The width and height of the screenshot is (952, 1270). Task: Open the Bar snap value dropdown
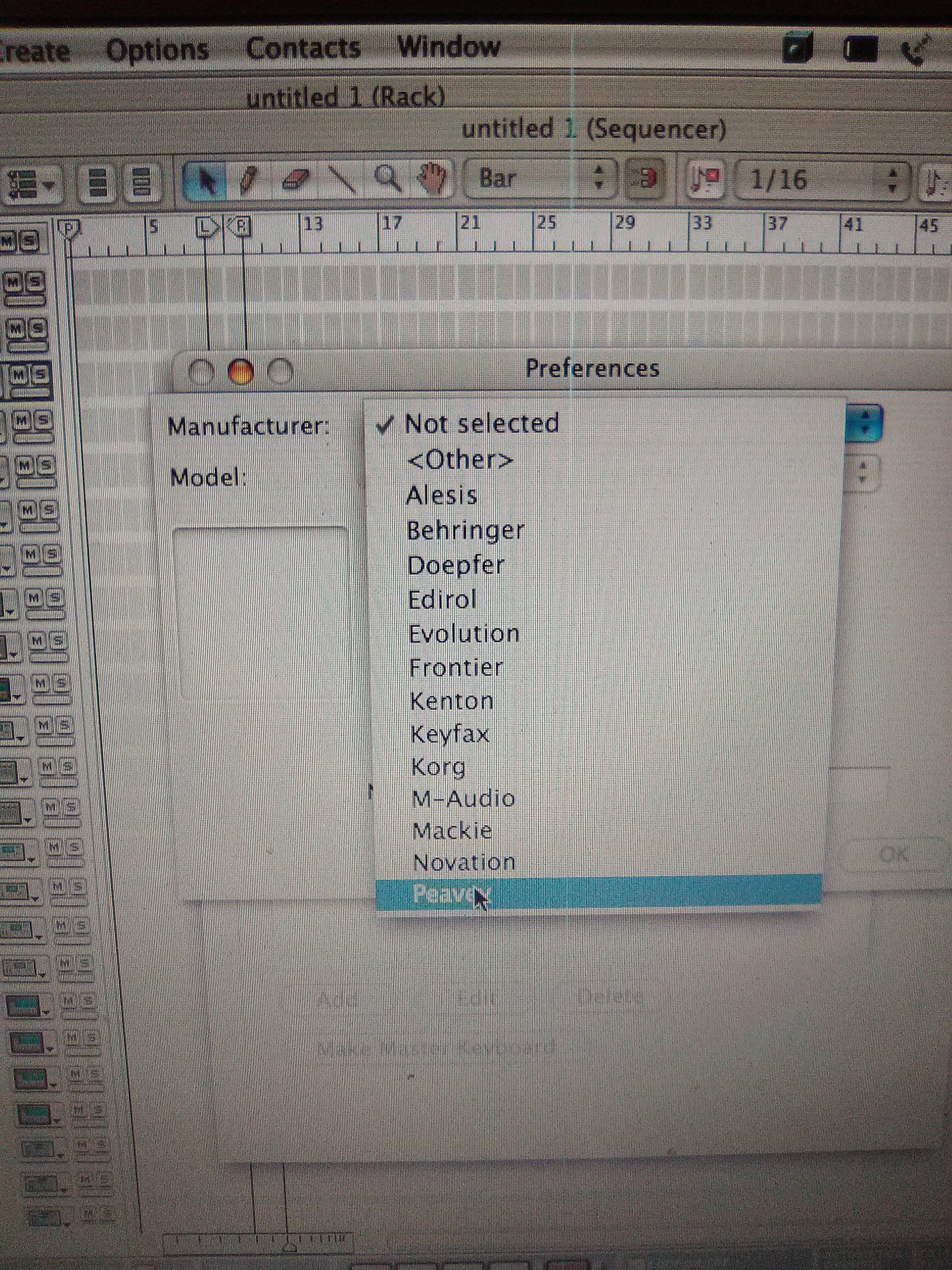point(539,178)
